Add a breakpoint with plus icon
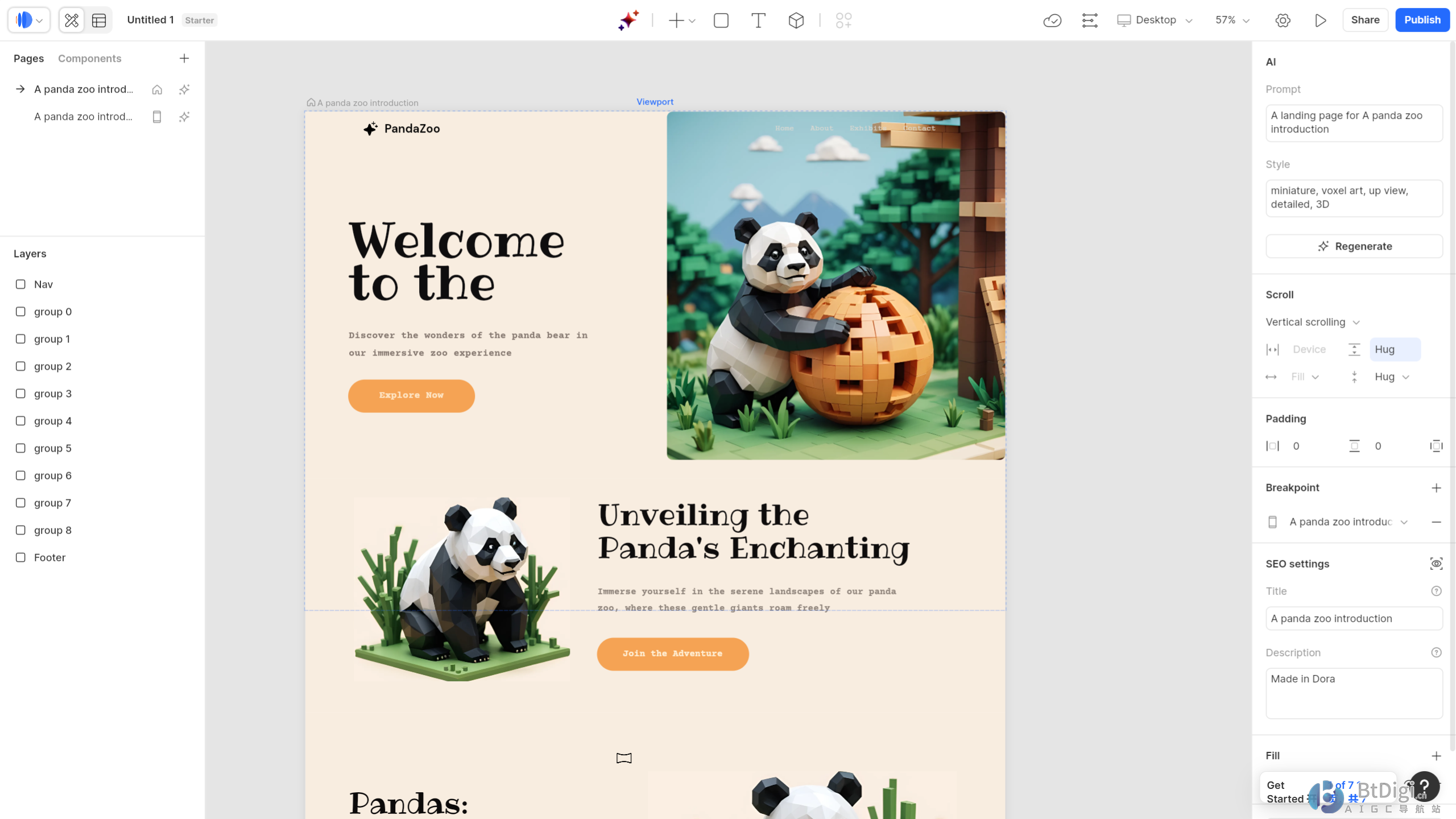 [1436, 488]
